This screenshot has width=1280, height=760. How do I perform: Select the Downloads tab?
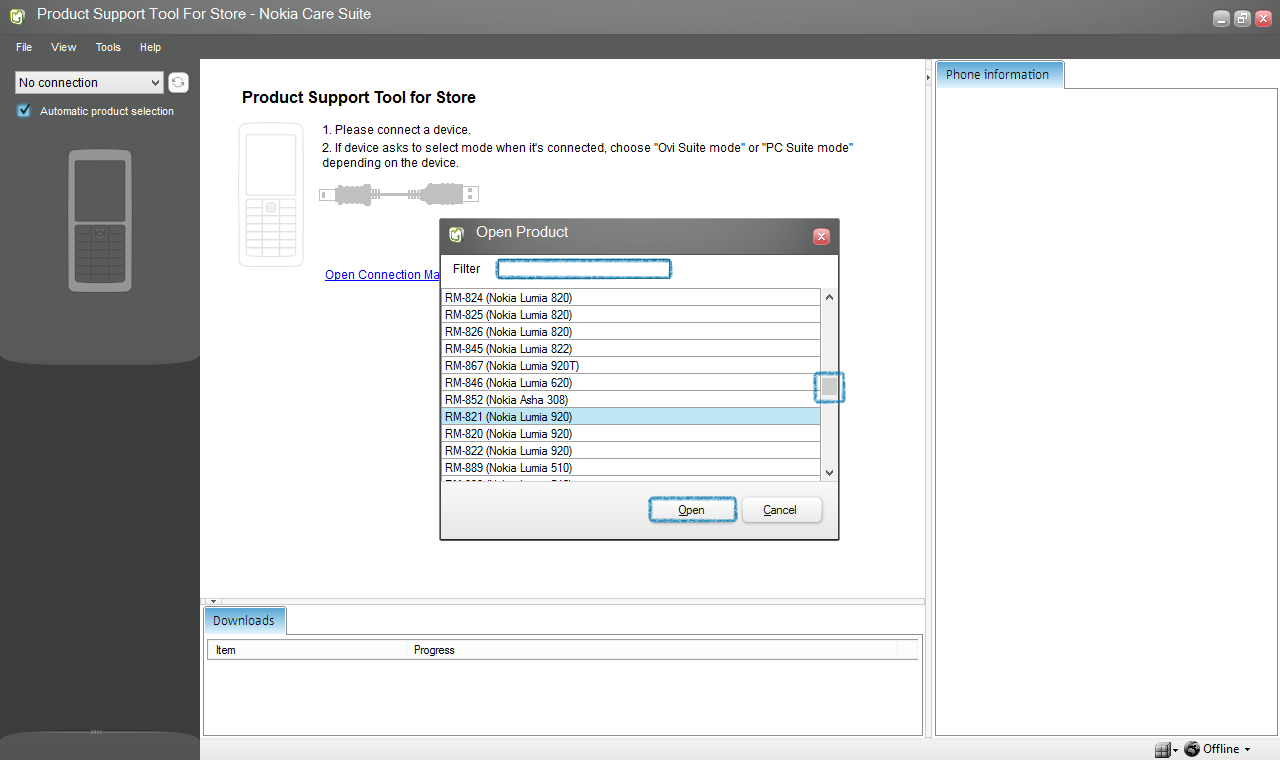(x=244, y=620)
